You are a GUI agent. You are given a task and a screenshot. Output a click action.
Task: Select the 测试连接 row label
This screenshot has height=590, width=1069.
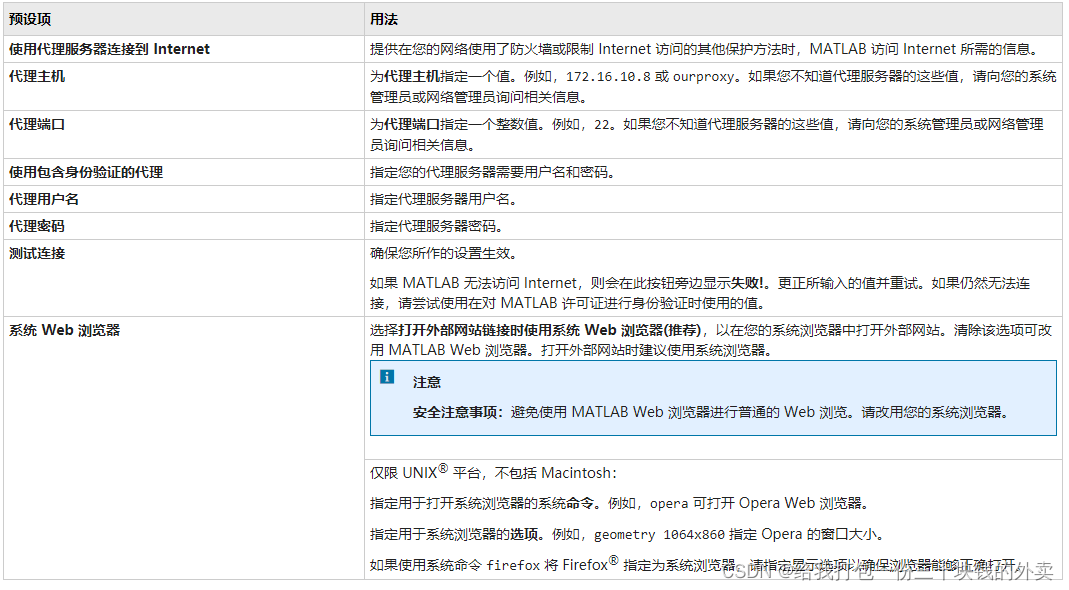coord(37,253)
